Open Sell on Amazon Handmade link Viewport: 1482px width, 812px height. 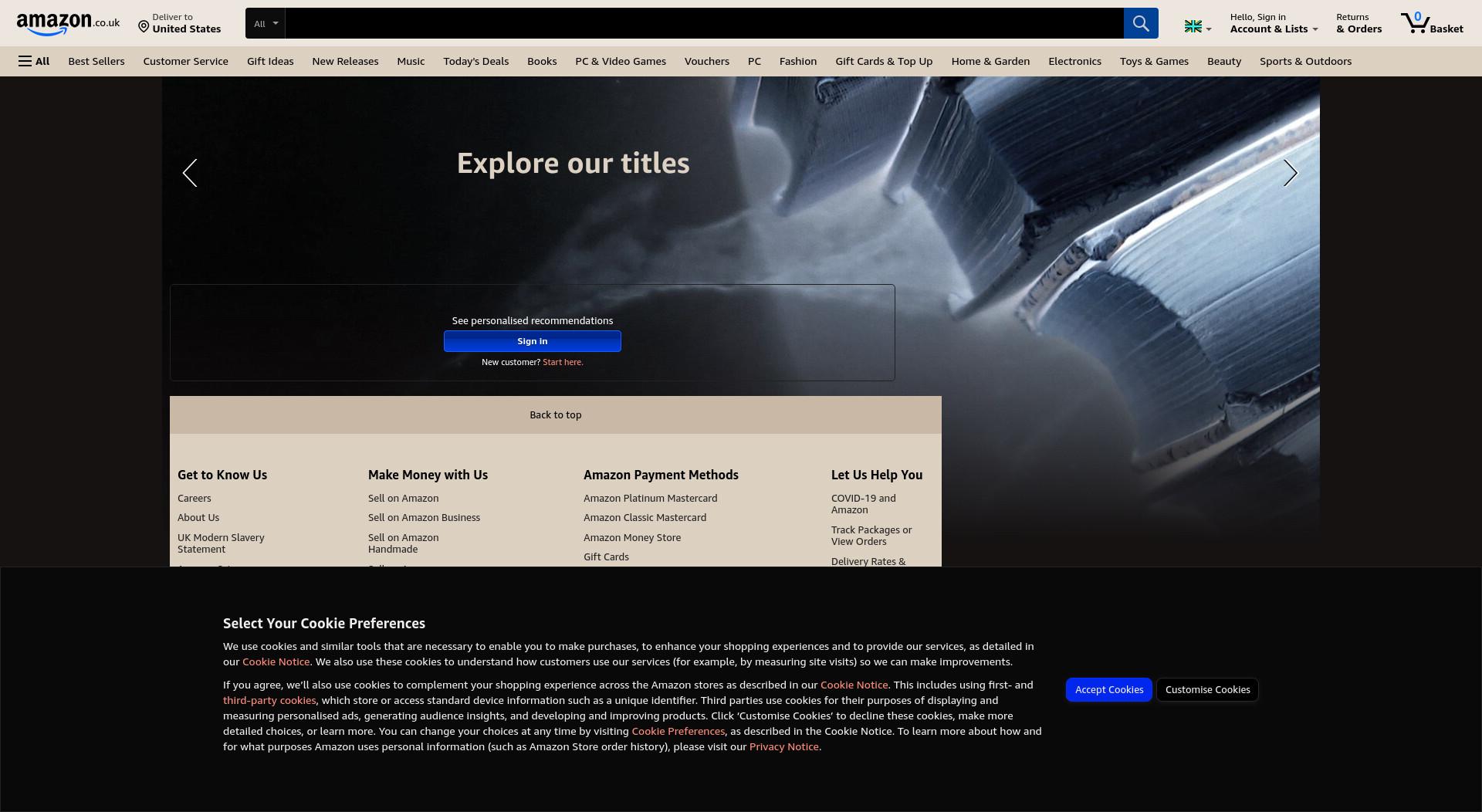coord(403,543)
